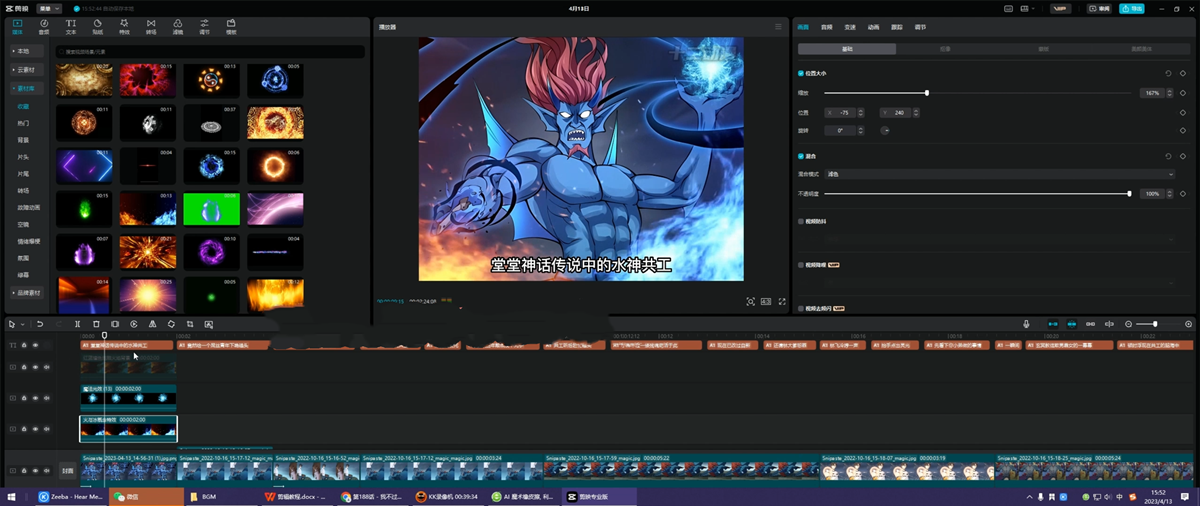Image resolution: width=1200 pixels, height=506 pixels.
Task: Click the microphone record icon above timeline
Action: [x=1026, y=324]
